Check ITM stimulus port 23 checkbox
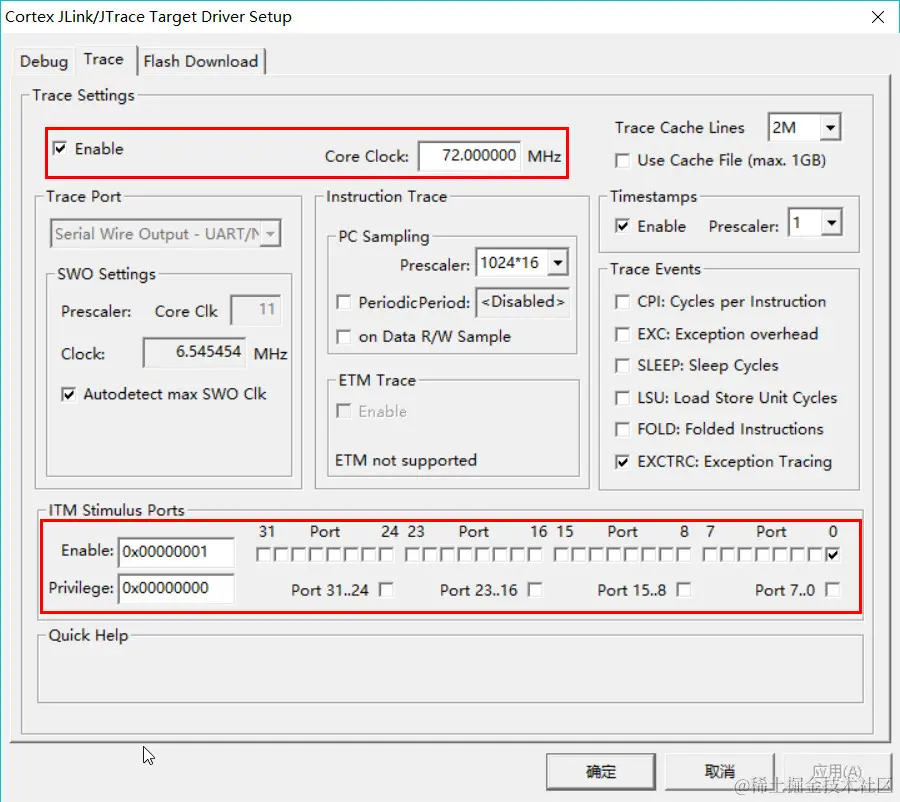 click(412, 555)
